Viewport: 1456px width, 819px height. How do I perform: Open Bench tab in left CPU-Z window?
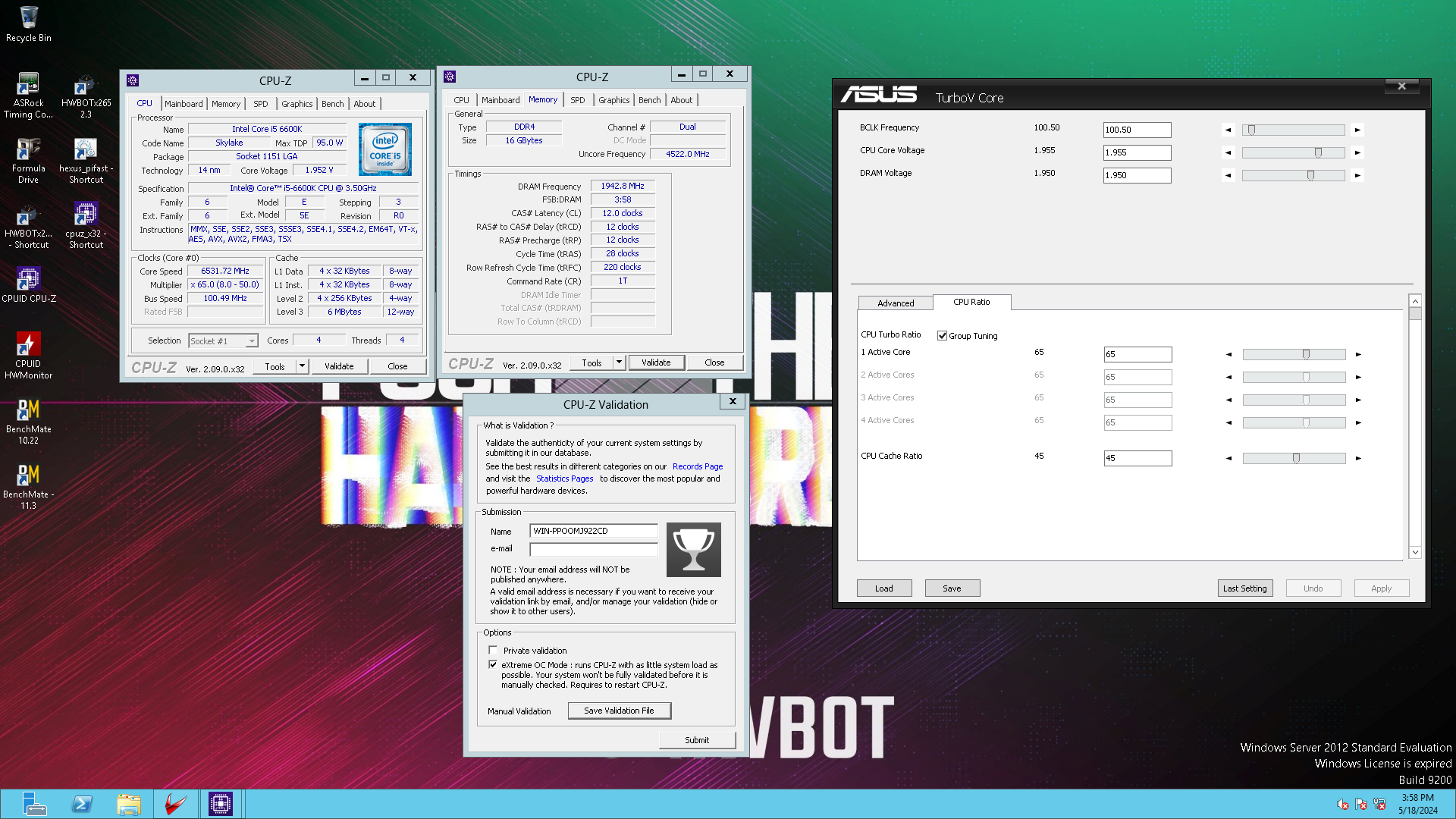point(332,104)
